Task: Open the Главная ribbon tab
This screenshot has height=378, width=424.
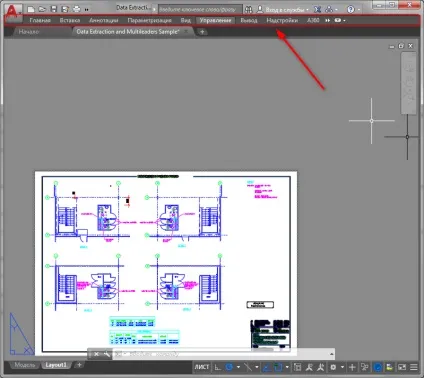Action: pos(40,20)
